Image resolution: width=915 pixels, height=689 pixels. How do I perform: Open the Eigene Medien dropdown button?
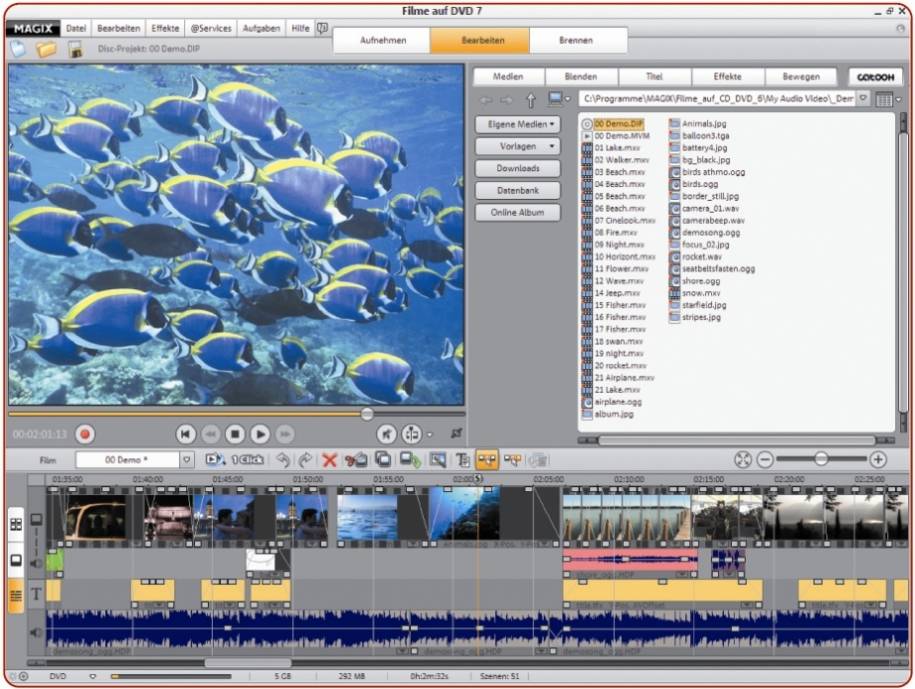coord(518,124)
